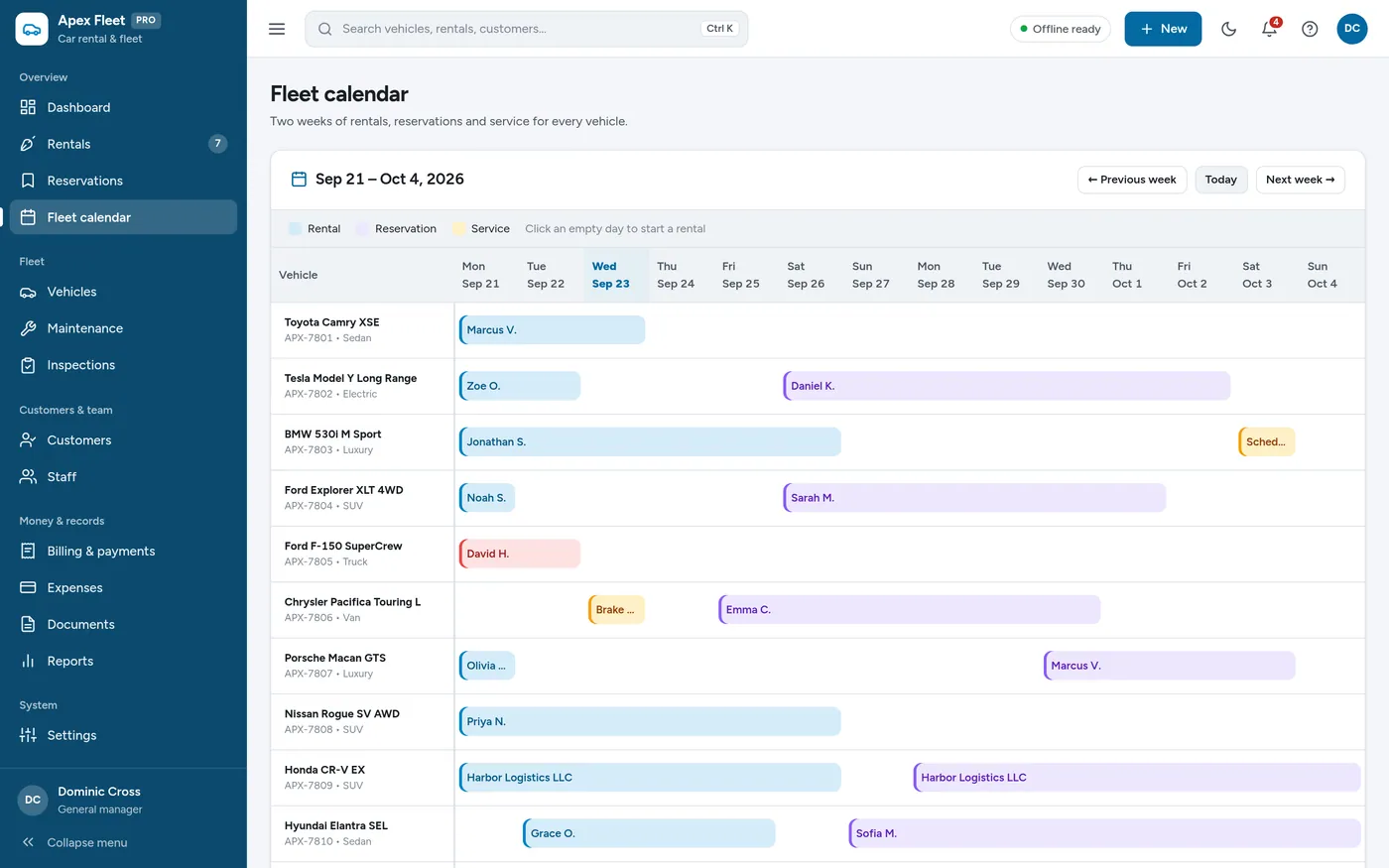Viewport: 1389px width, 868px height.
Task: Open Settings sliders item
Action: point(123,735)
